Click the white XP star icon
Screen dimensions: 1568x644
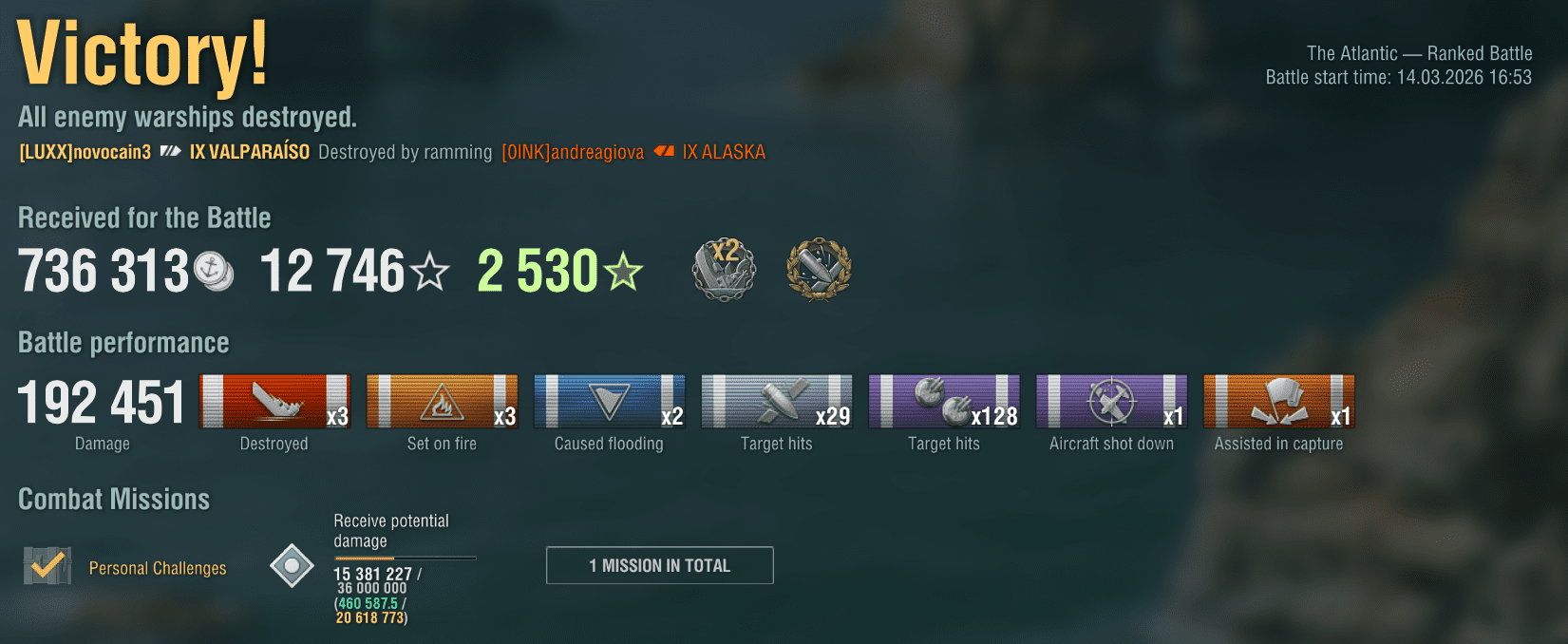coord(431,272)
